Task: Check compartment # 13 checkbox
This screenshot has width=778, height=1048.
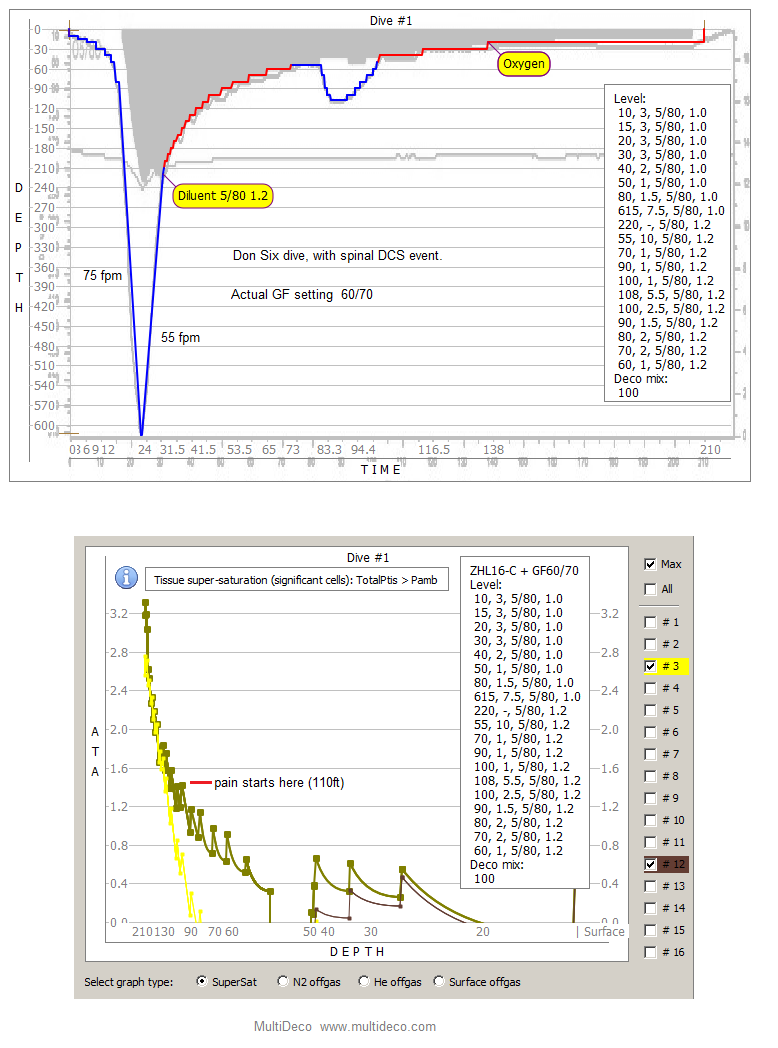Action: 650,886
